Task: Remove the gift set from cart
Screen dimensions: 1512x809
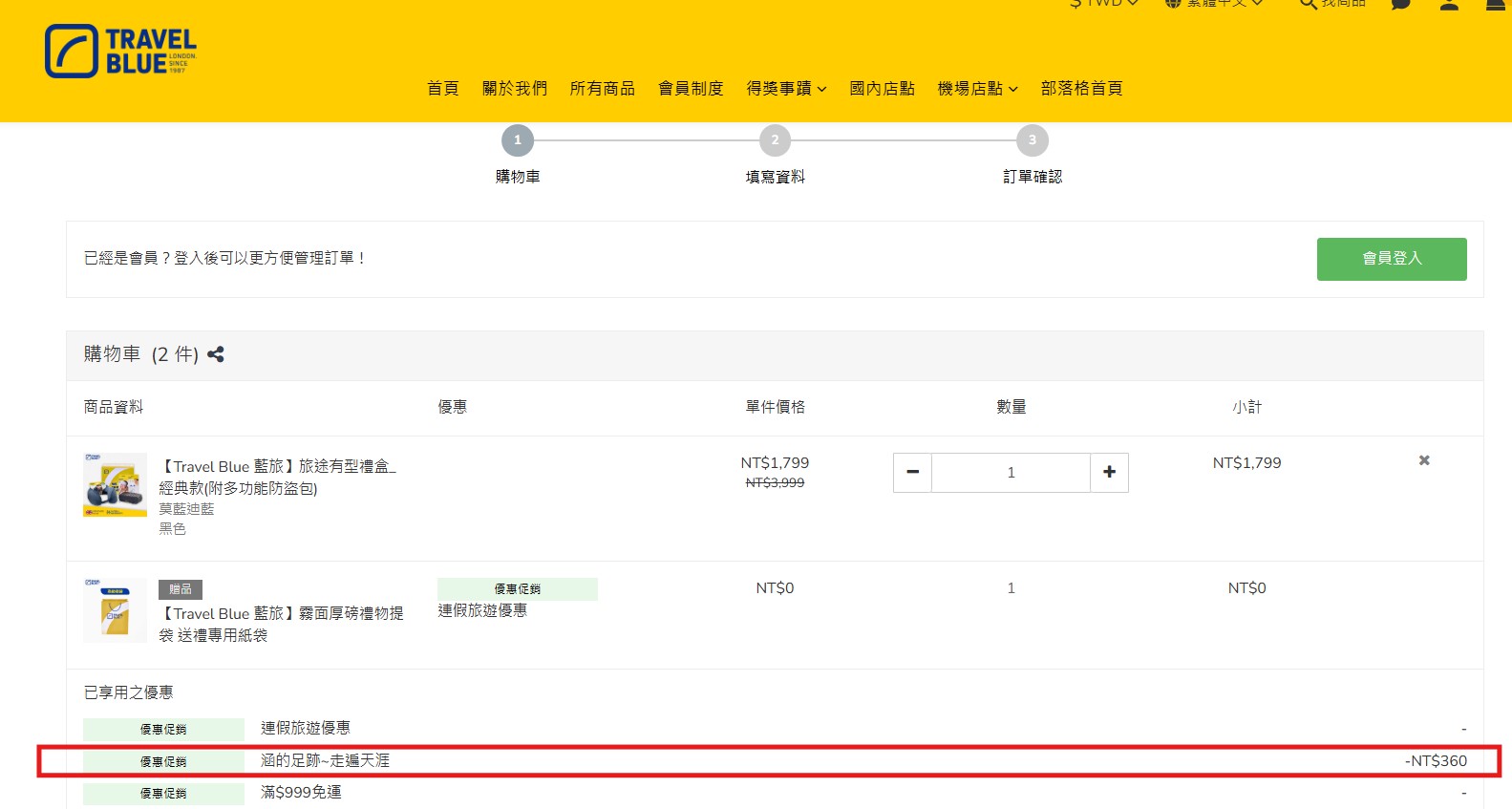Action: pos(1423,460)
